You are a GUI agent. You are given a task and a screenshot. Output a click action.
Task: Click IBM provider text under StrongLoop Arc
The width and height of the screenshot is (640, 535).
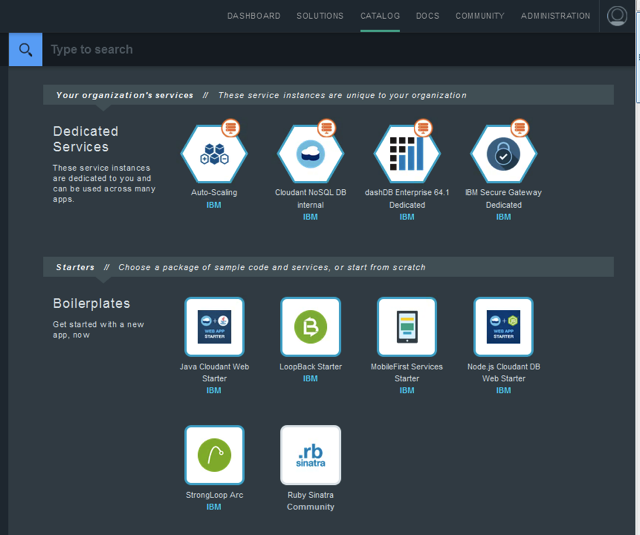(x=214, y=507)
